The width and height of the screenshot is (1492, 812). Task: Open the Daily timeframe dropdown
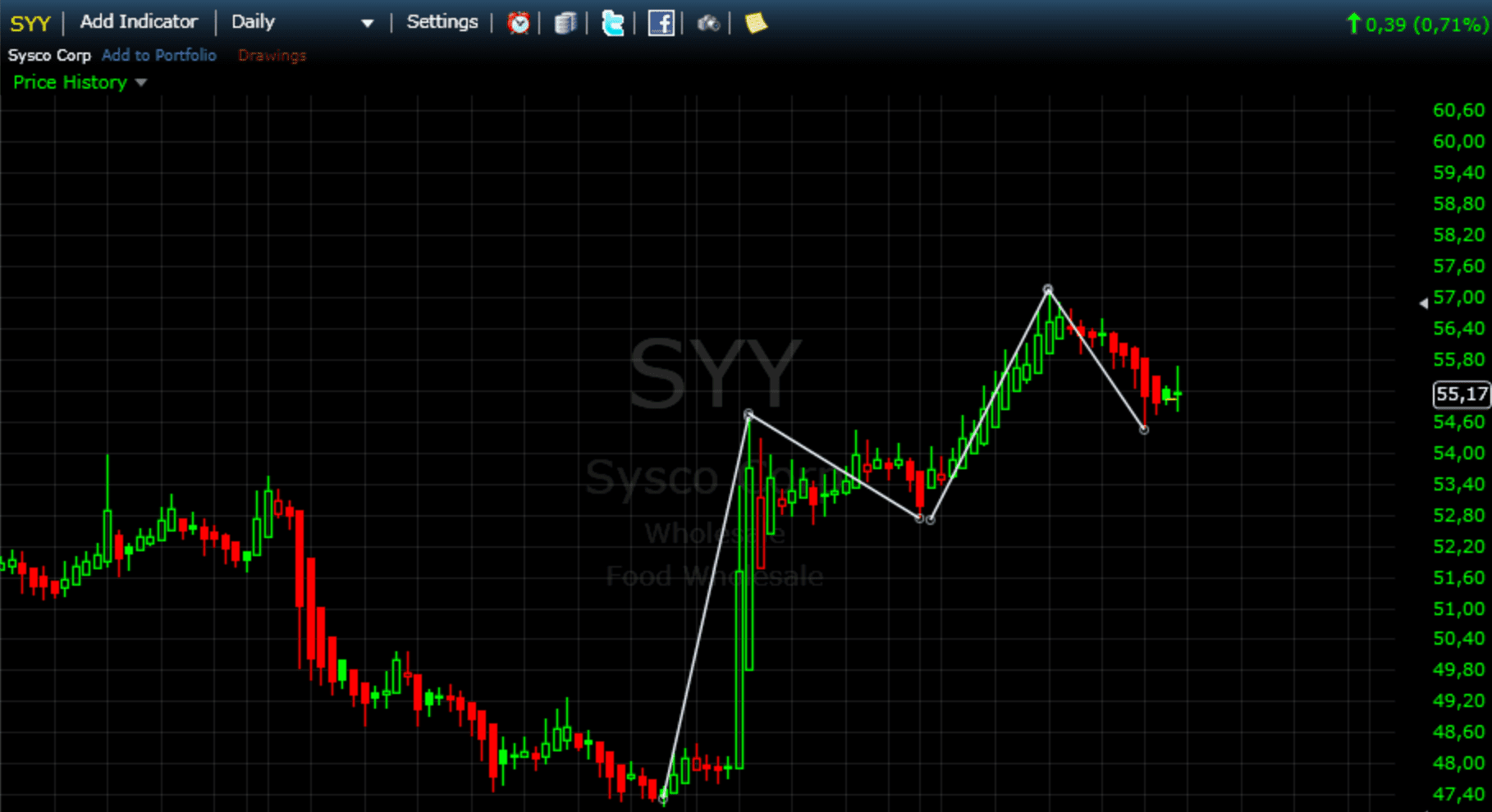tap(302, 22)
